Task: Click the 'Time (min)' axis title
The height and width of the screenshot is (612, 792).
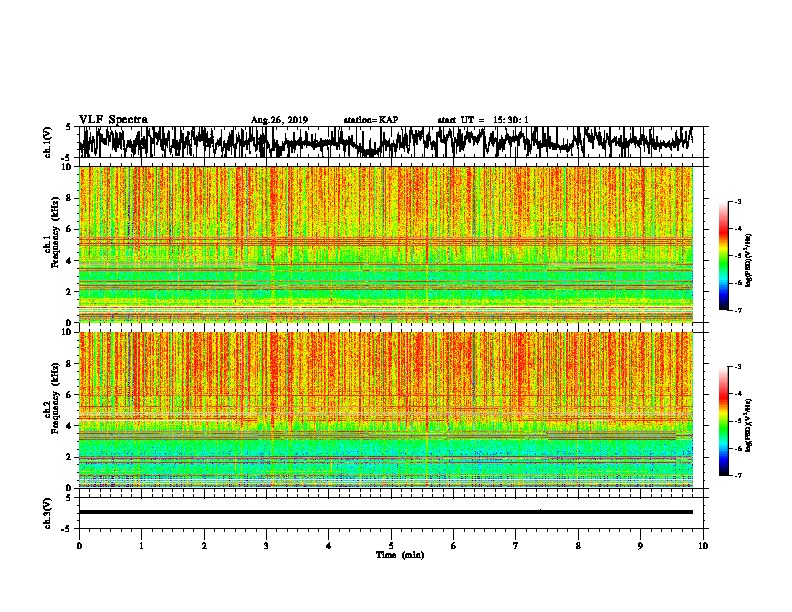Action: pyautogui.click(x=400, y=555)
